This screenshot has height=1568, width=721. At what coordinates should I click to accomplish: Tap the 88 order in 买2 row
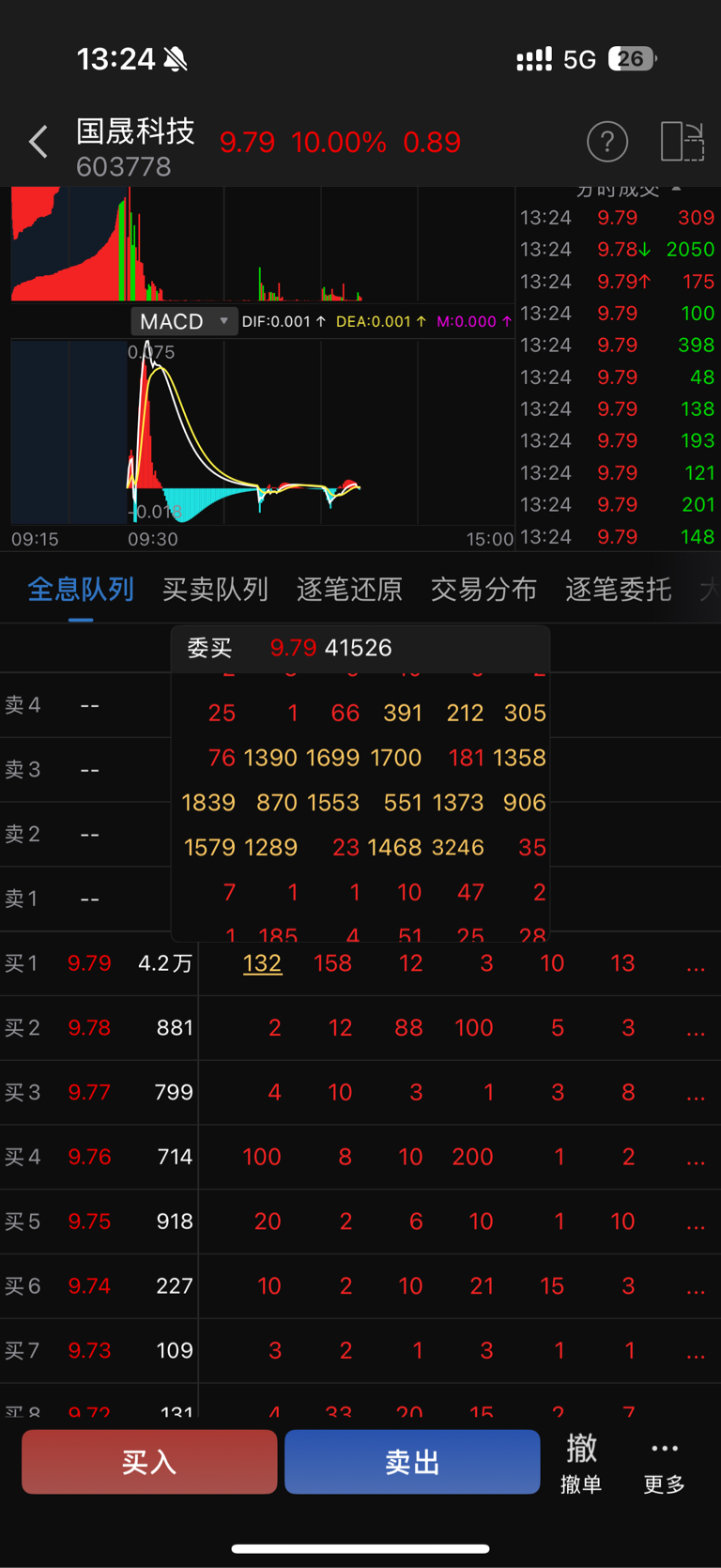pyautogui.click(x=408, y=1028)
